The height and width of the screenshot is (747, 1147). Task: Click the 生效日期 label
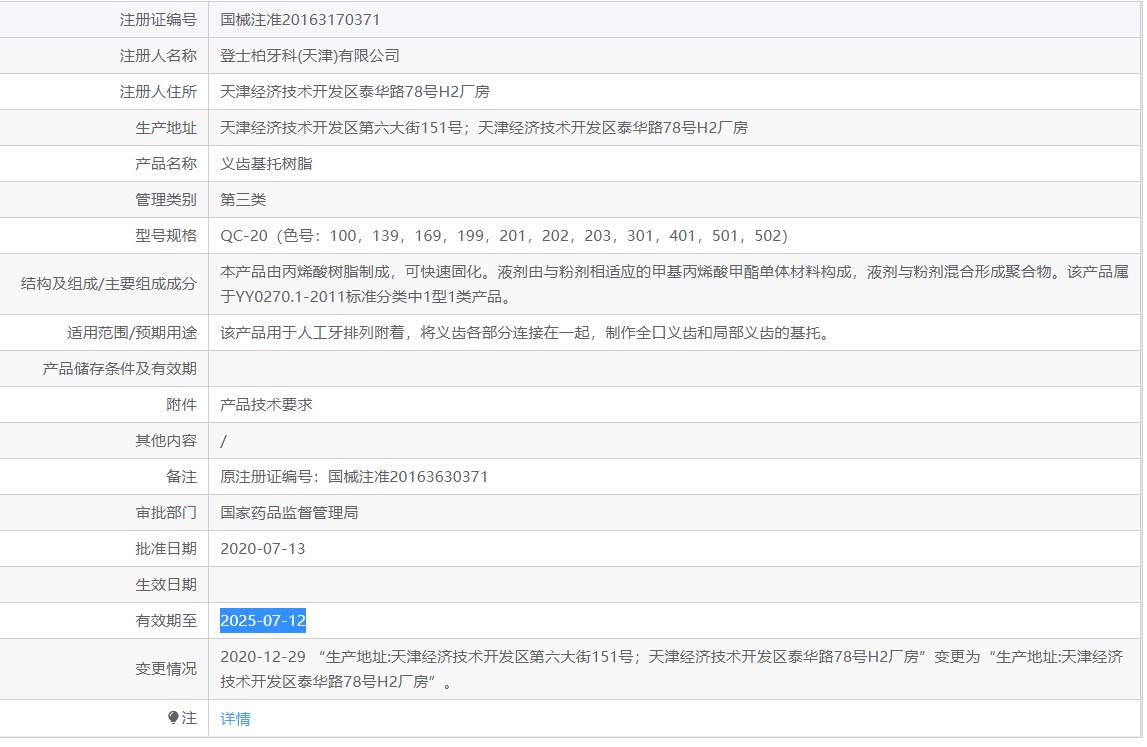(166, 585)
